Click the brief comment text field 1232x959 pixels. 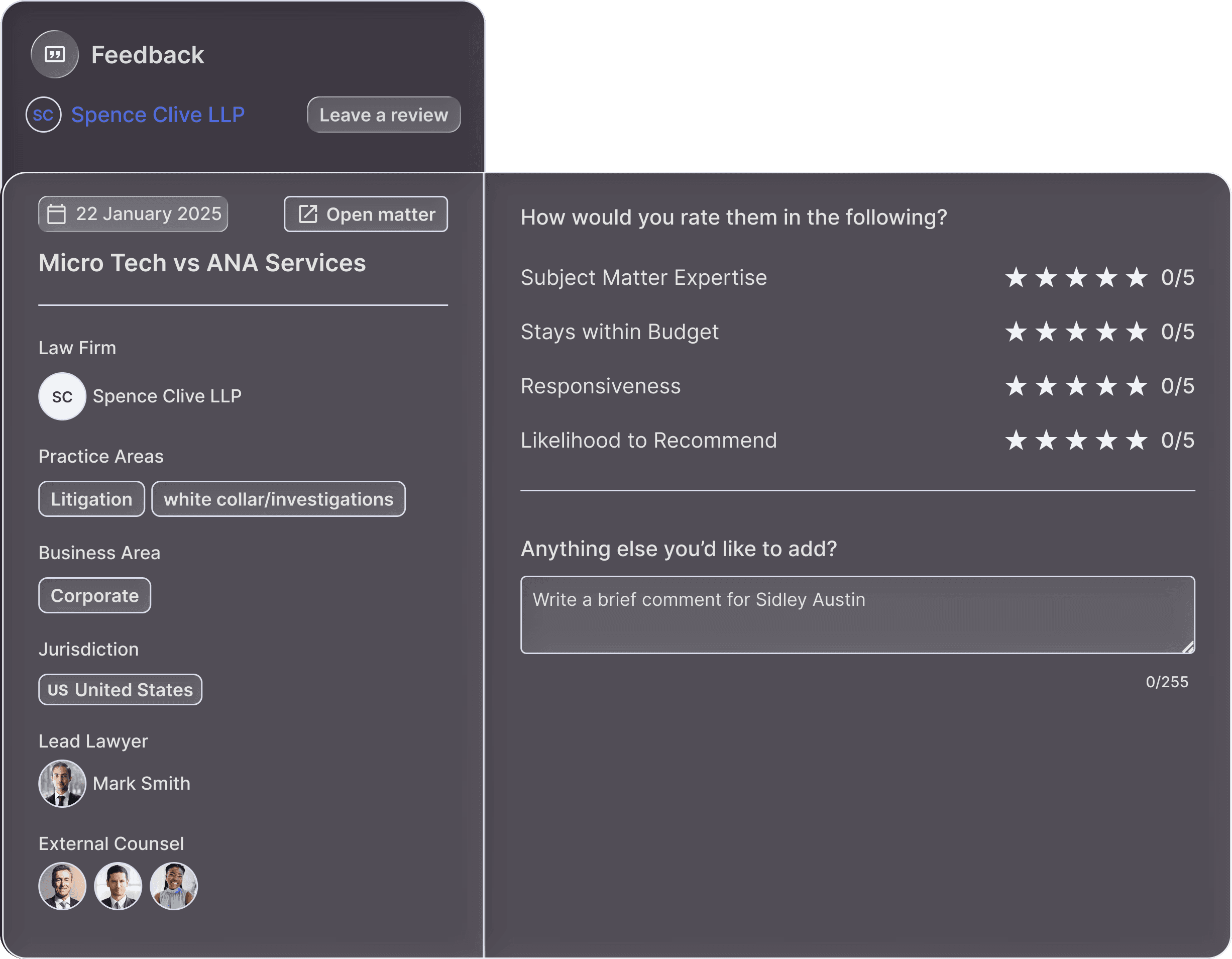[x=857, y=615]
